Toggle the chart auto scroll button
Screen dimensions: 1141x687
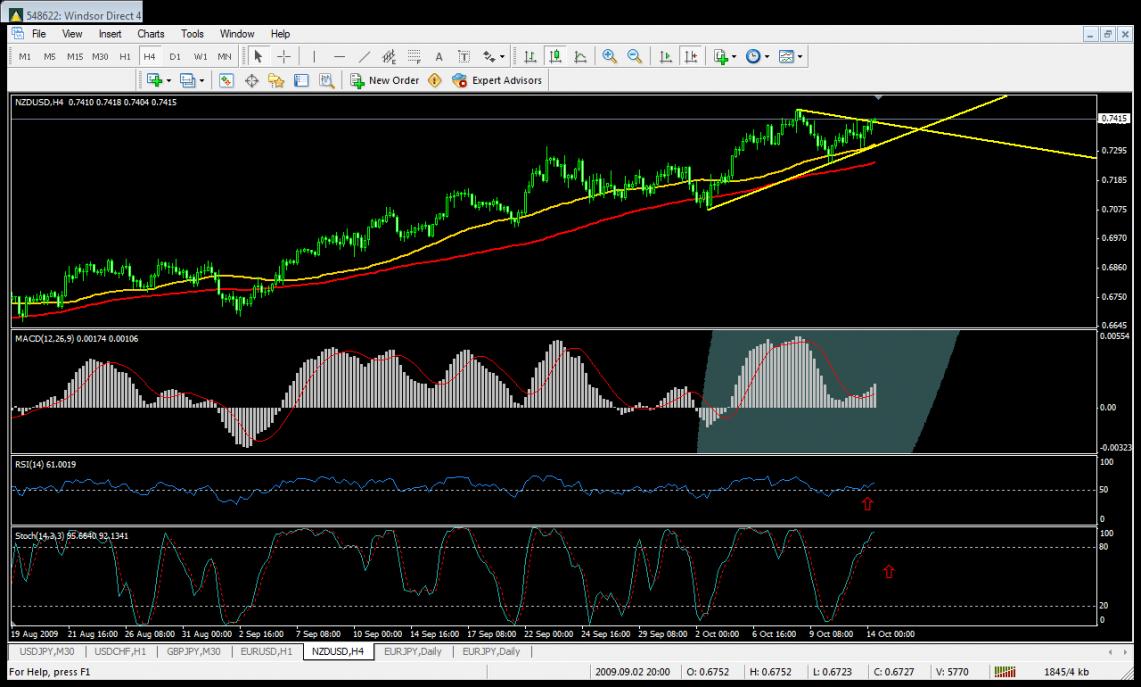tap(665, 57)
